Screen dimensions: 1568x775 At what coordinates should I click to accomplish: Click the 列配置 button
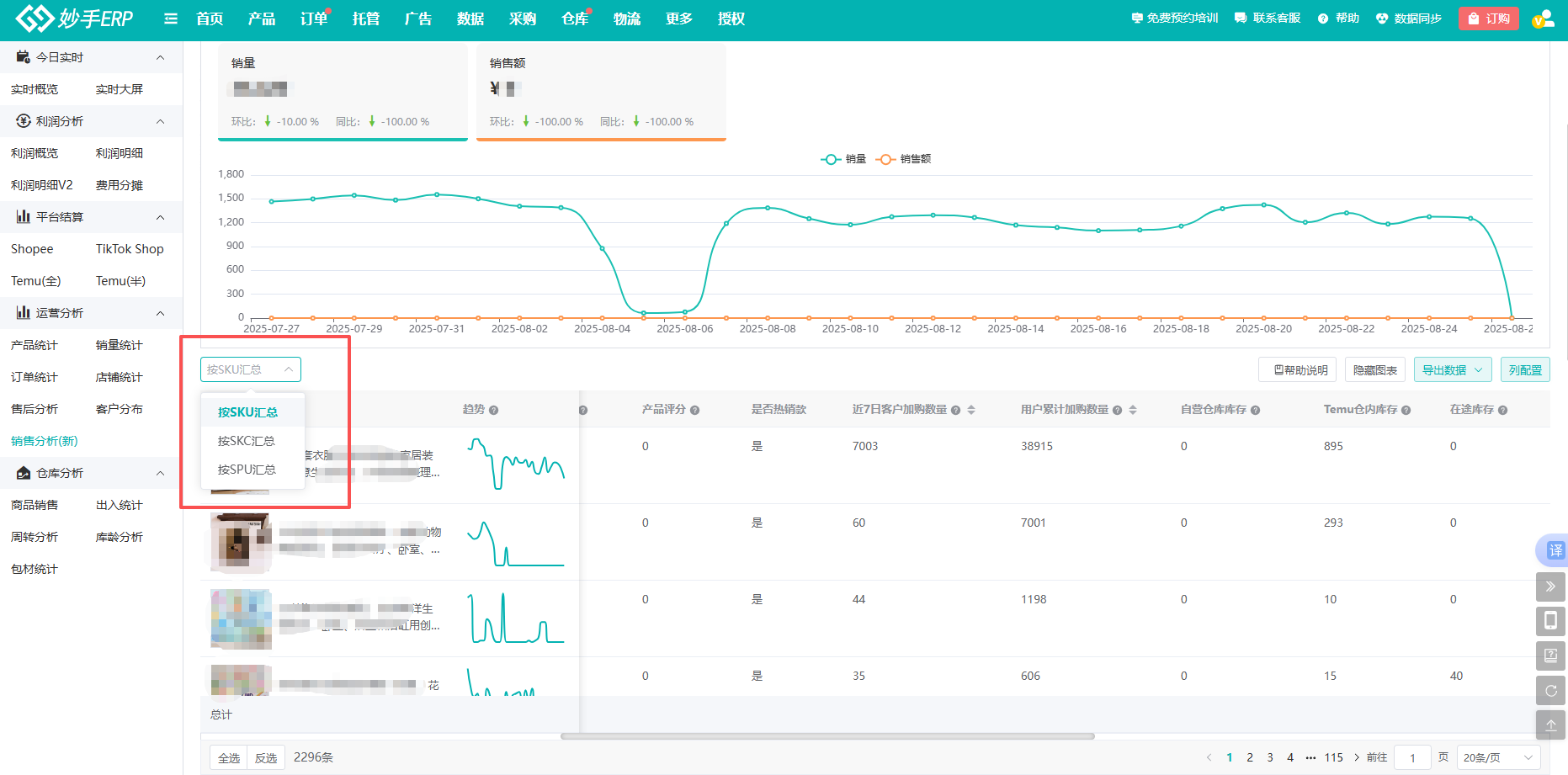point(1525,370)
